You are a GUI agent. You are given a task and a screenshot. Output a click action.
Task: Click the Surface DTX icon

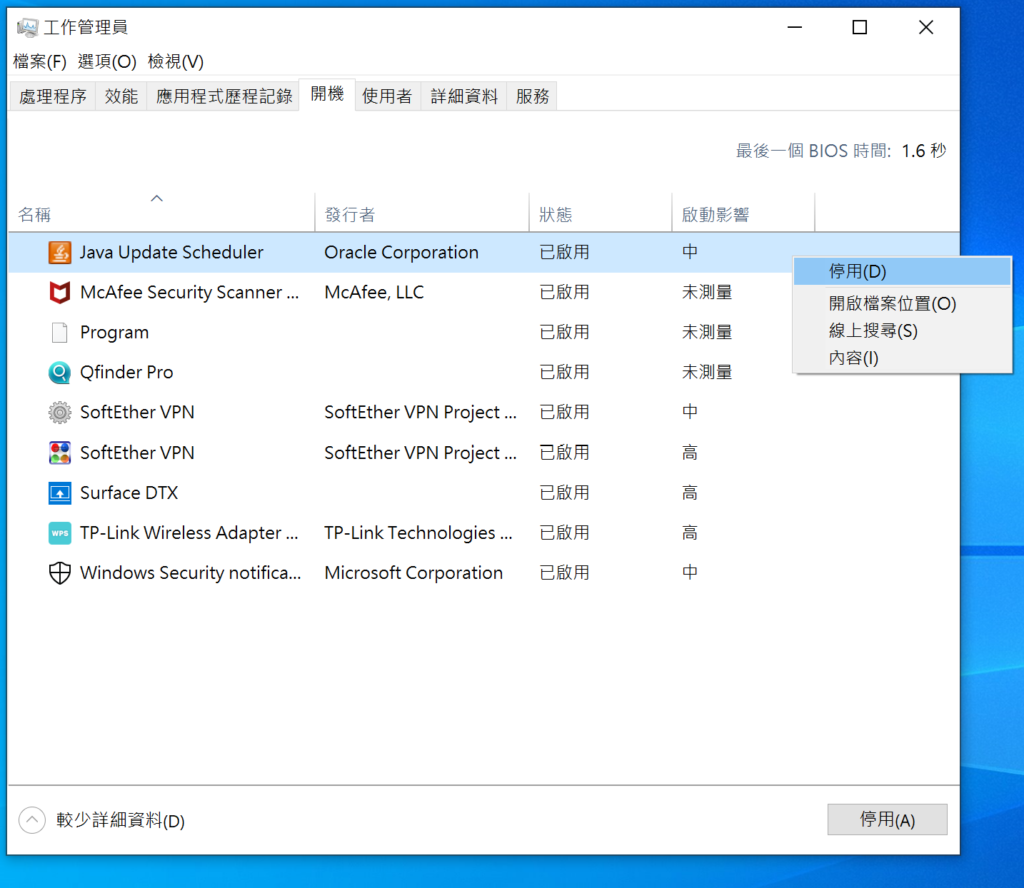click(x=59, y=493)
